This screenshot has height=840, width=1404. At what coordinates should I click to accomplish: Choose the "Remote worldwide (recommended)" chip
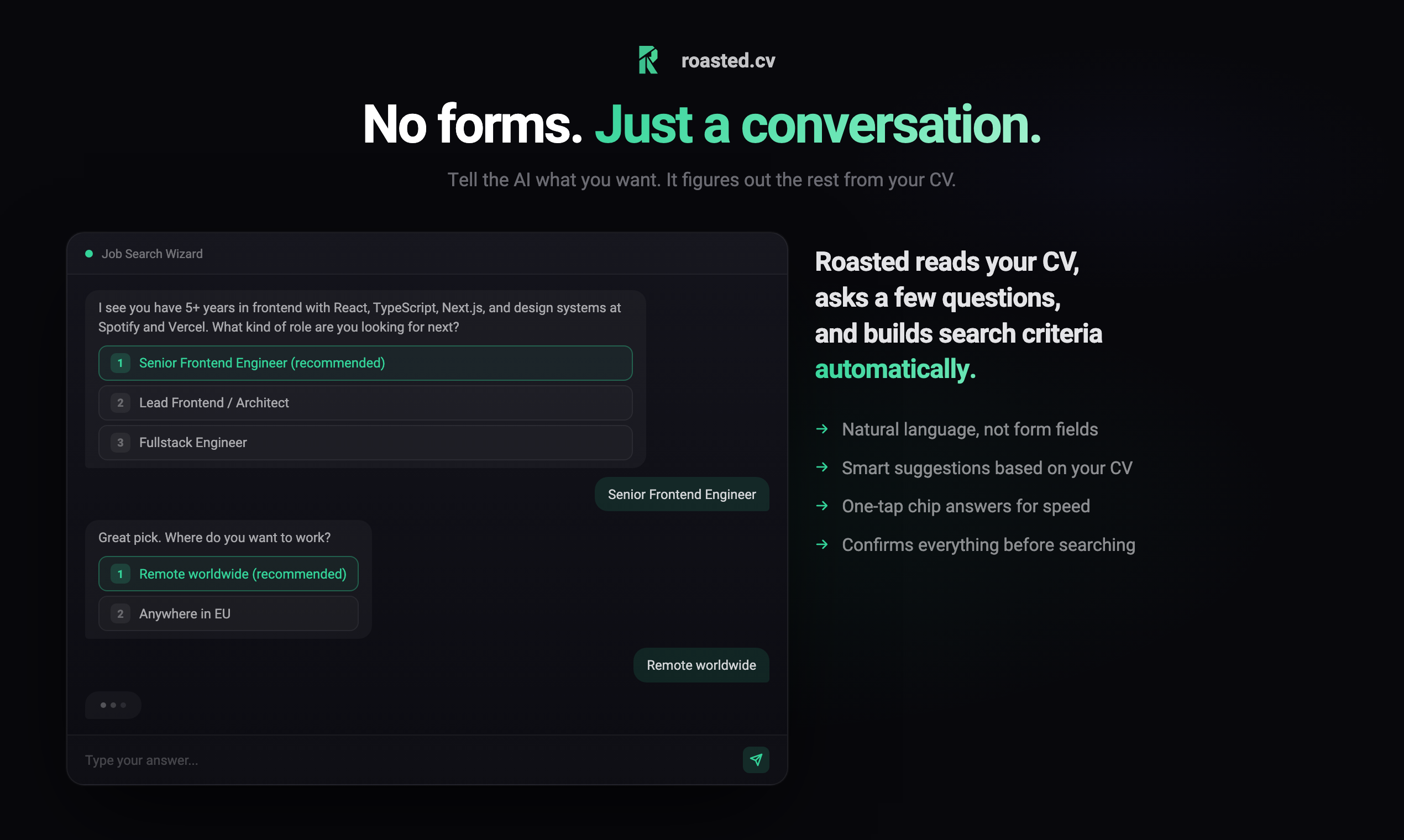click(228, 574)
